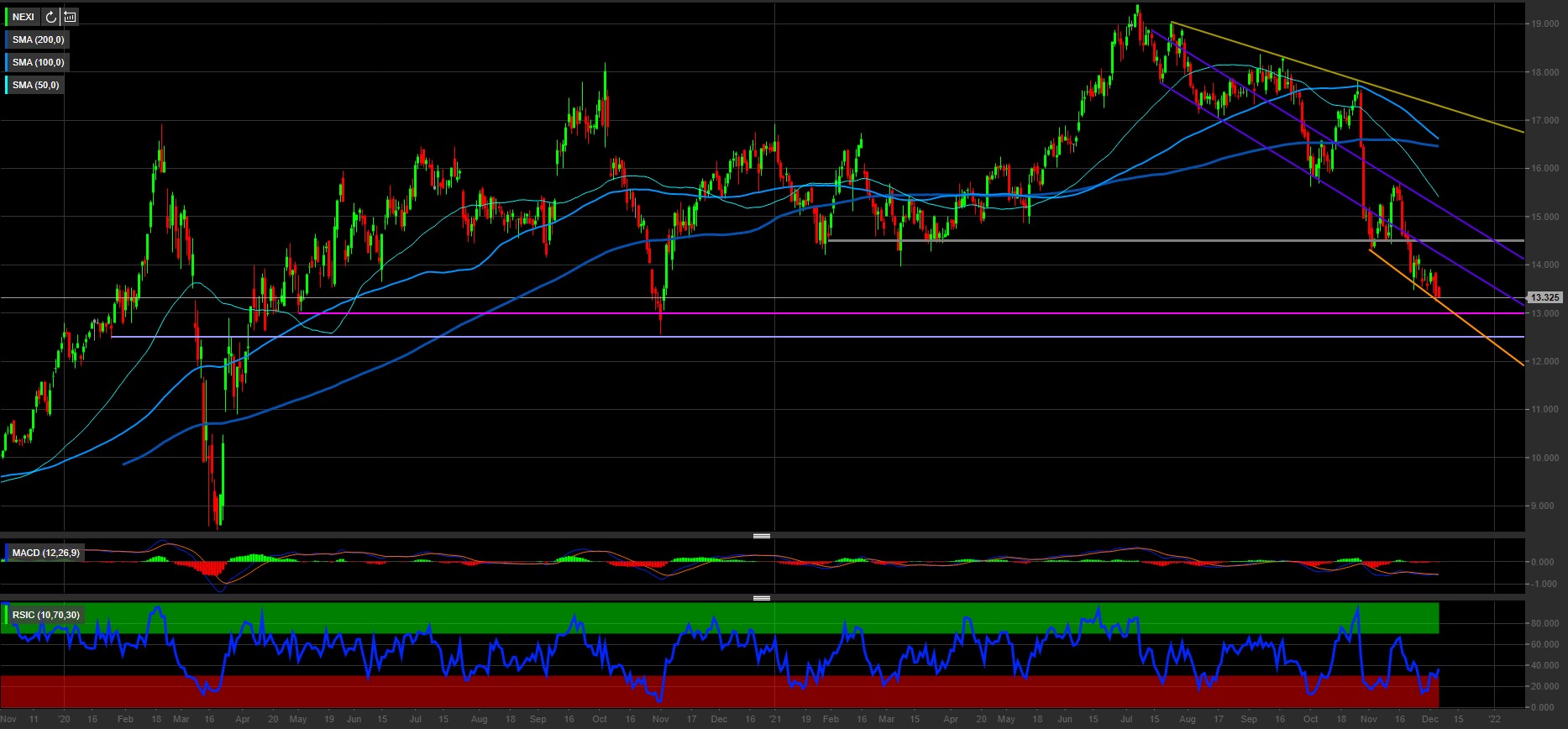Image resolution: width=1568 pixels, height=729 pixels.
Task: Click the chart reset icon beside the refresh arrow
Action: tap(70, 17)
